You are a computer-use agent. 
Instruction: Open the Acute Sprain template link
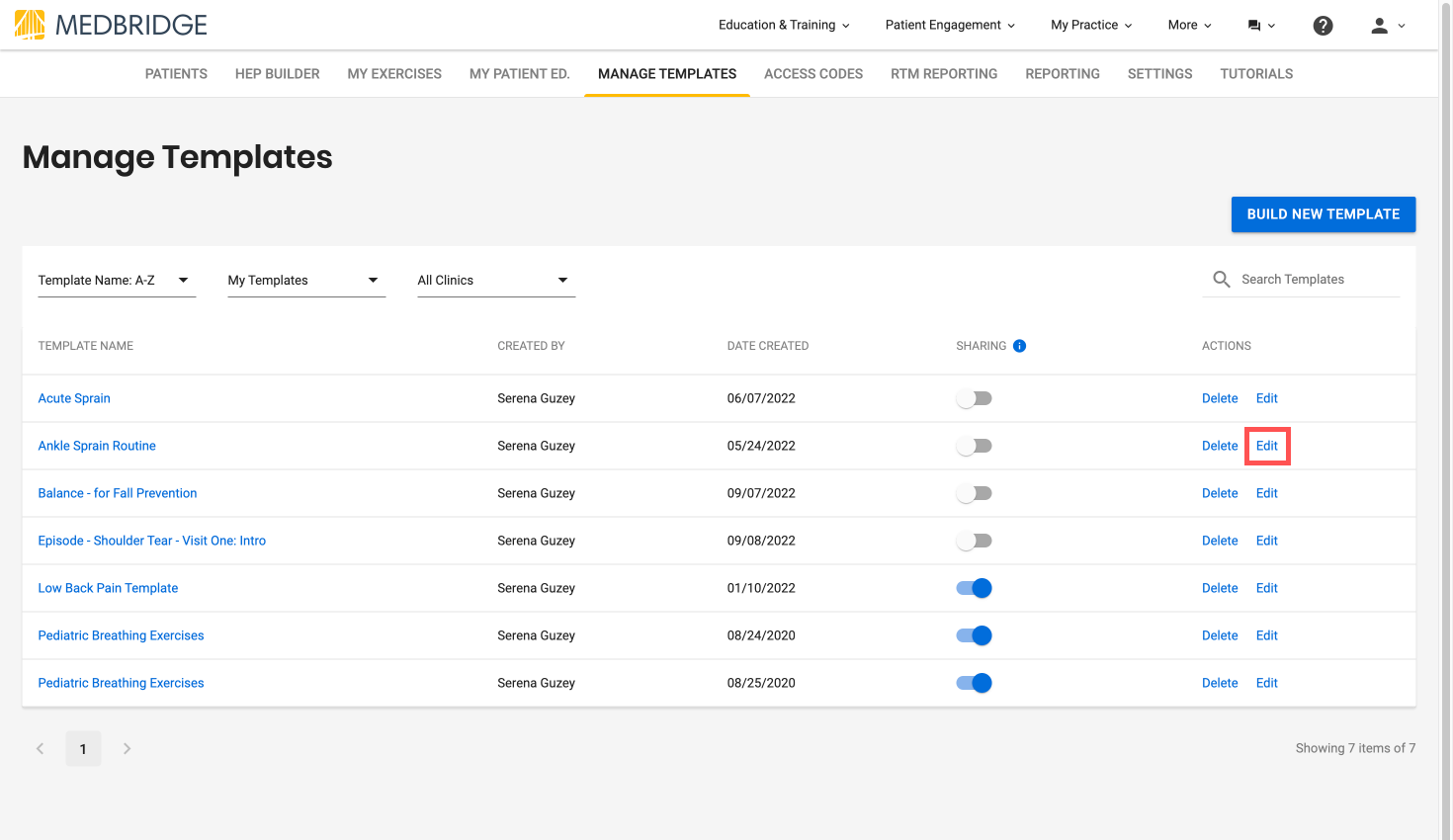click(x=74, y=398)
